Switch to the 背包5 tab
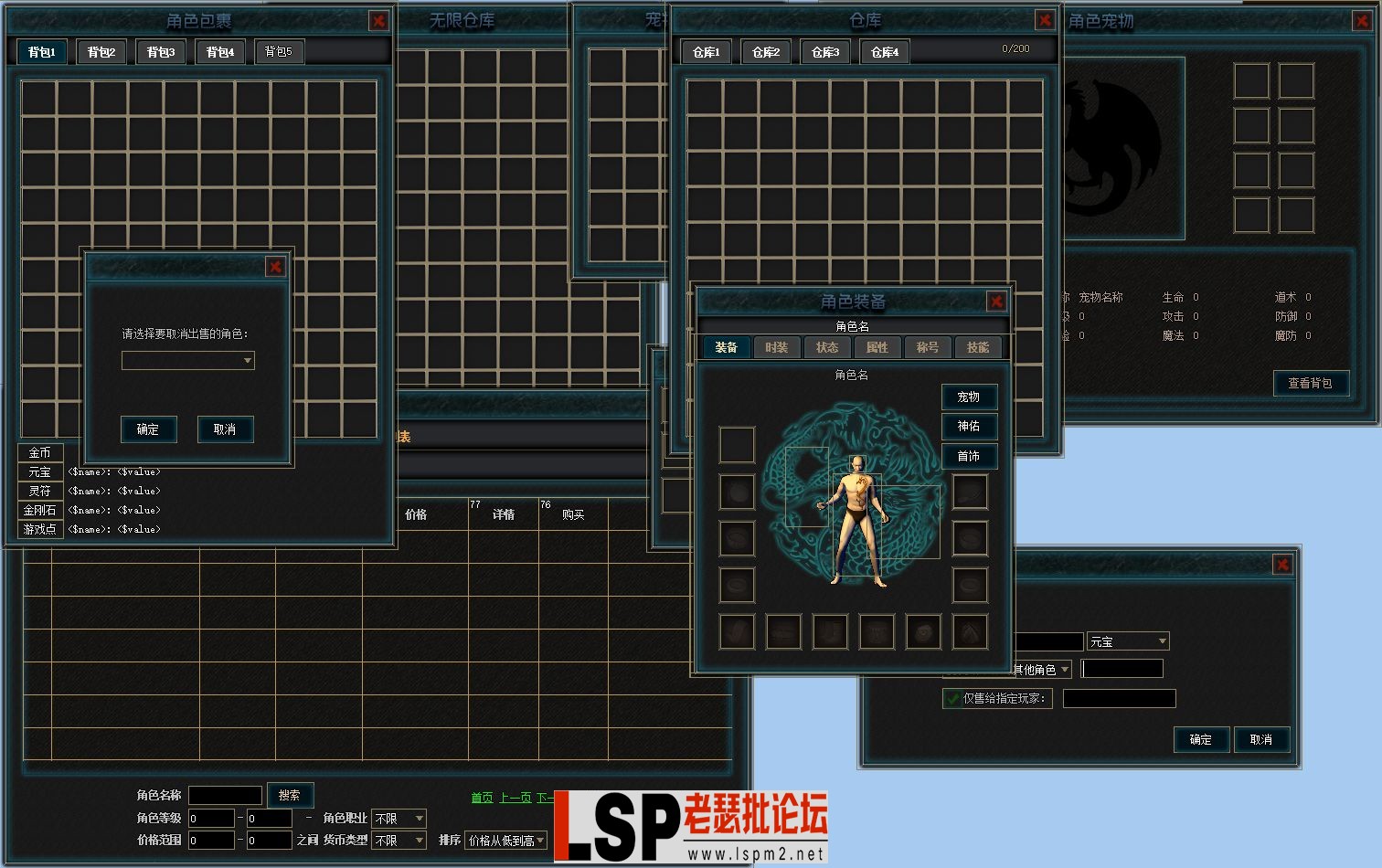The image size is (1382, 868). tap(279, 52)
